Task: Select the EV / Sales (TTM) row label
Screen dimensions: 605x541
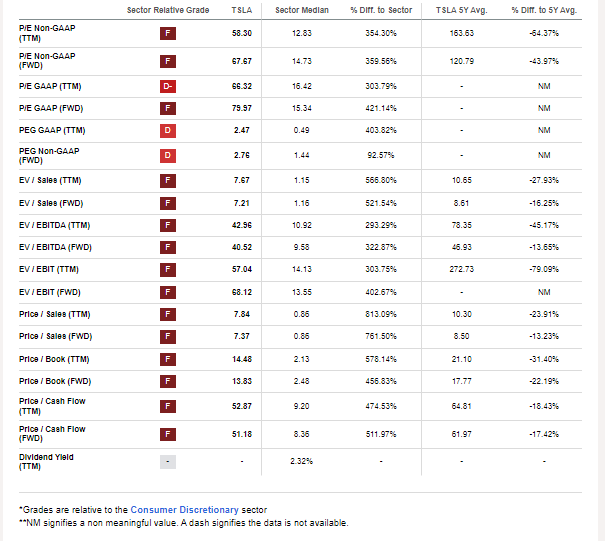Action: [50, 181]
